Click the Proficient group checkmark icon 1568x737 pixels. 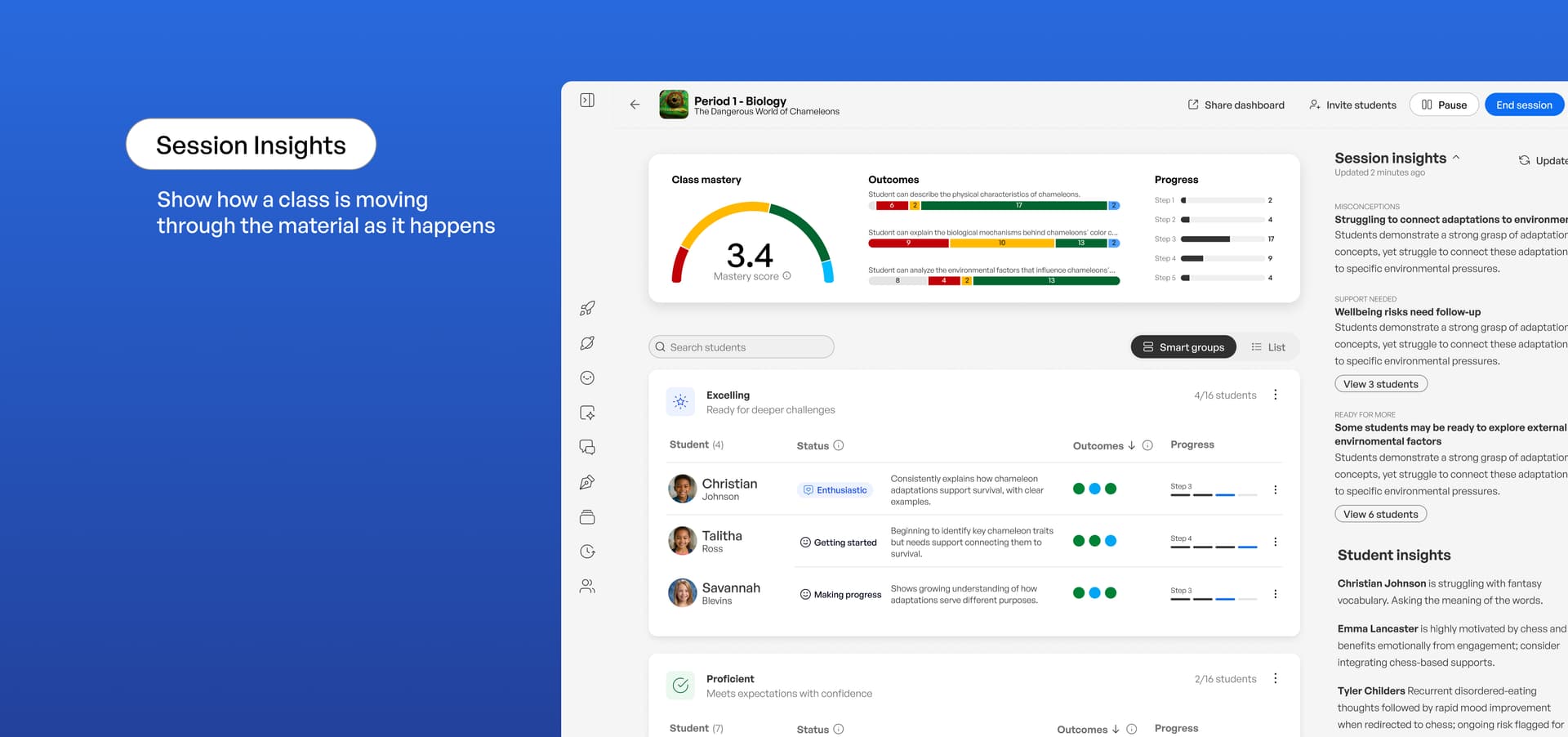point(680,685)
